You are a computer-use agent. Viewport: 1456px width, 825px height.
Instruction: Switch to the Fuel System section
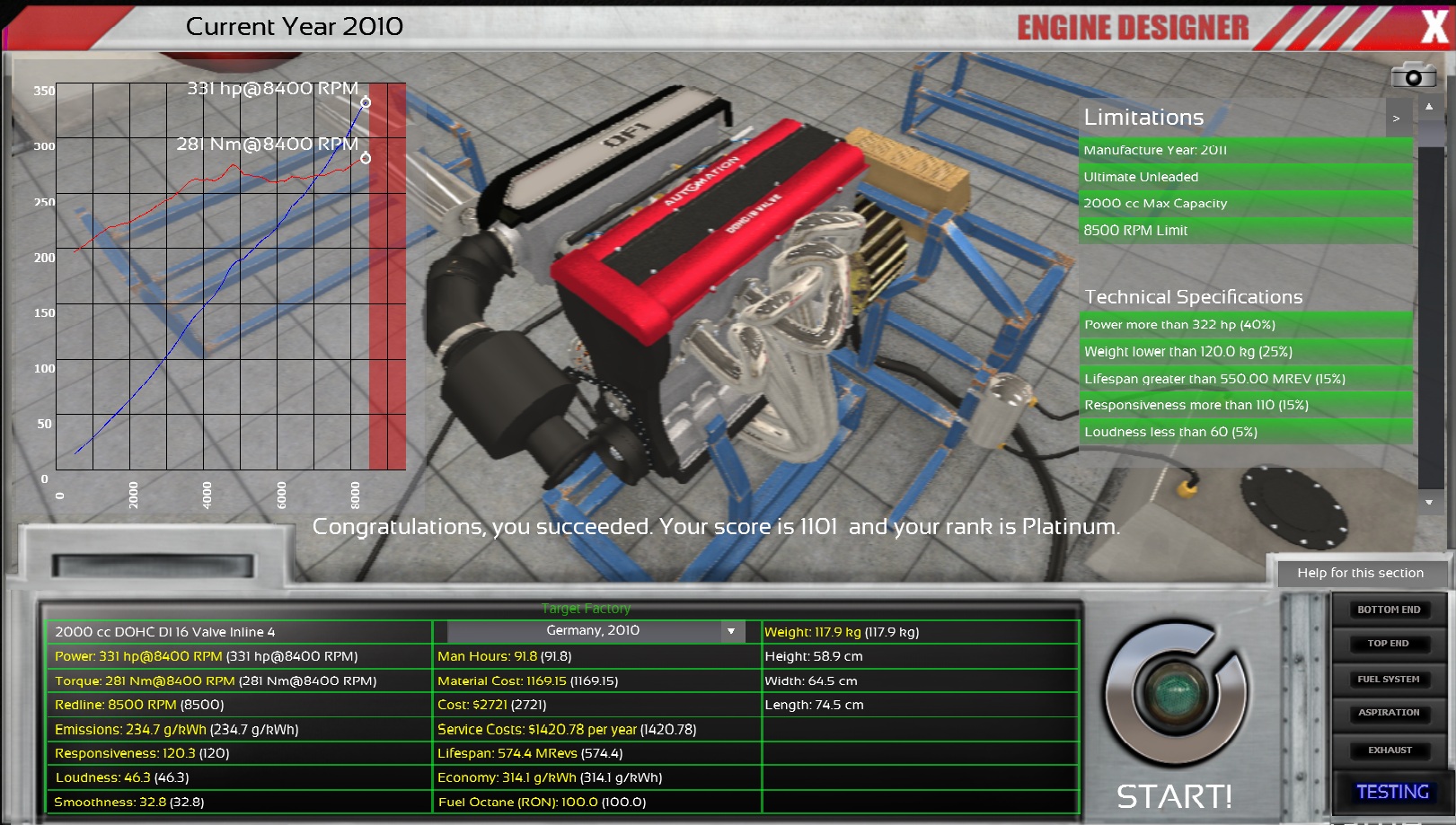(x=1389, y=680)
